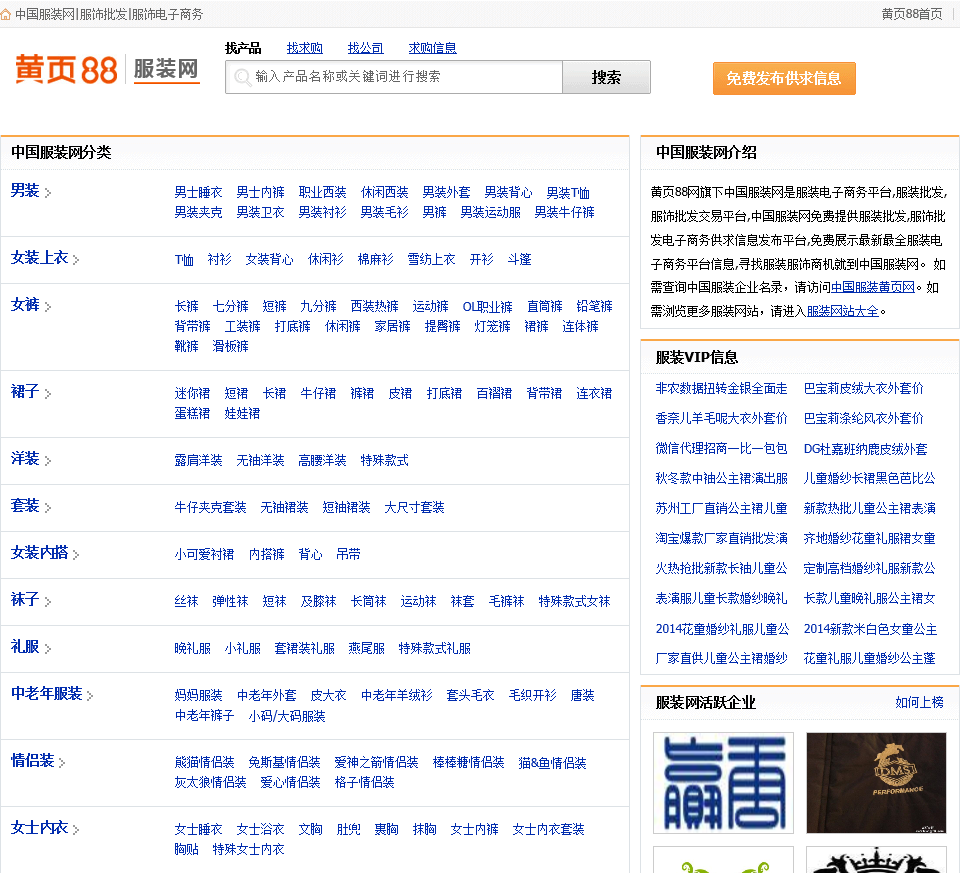Open the 赢 blue logo company thumbnail

pyautogui.click(x=723, y=783)
